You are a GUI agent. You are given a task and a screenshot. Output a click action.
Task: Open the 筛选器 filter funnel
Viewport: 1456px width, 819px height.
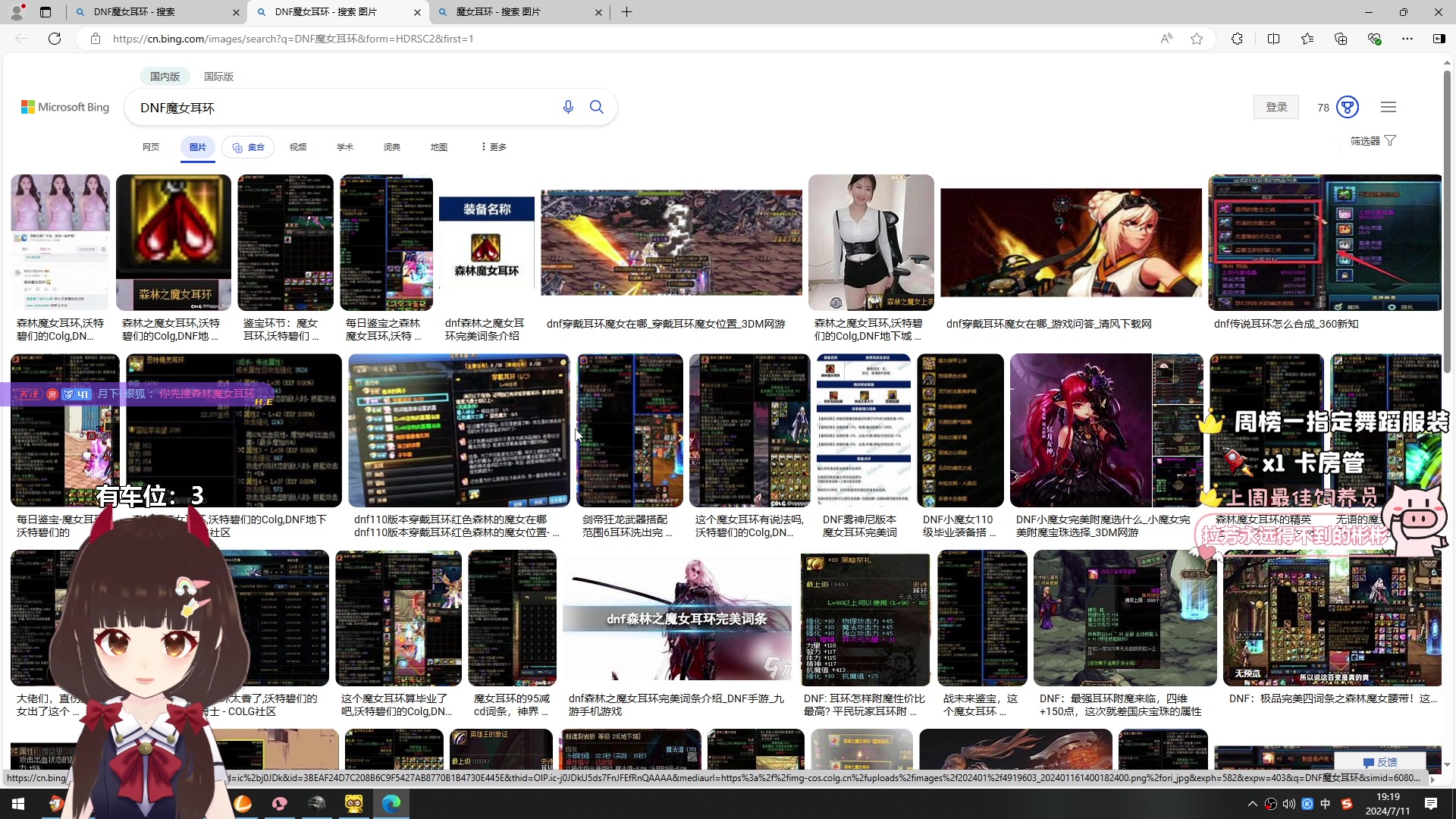tap(1373, 141)
